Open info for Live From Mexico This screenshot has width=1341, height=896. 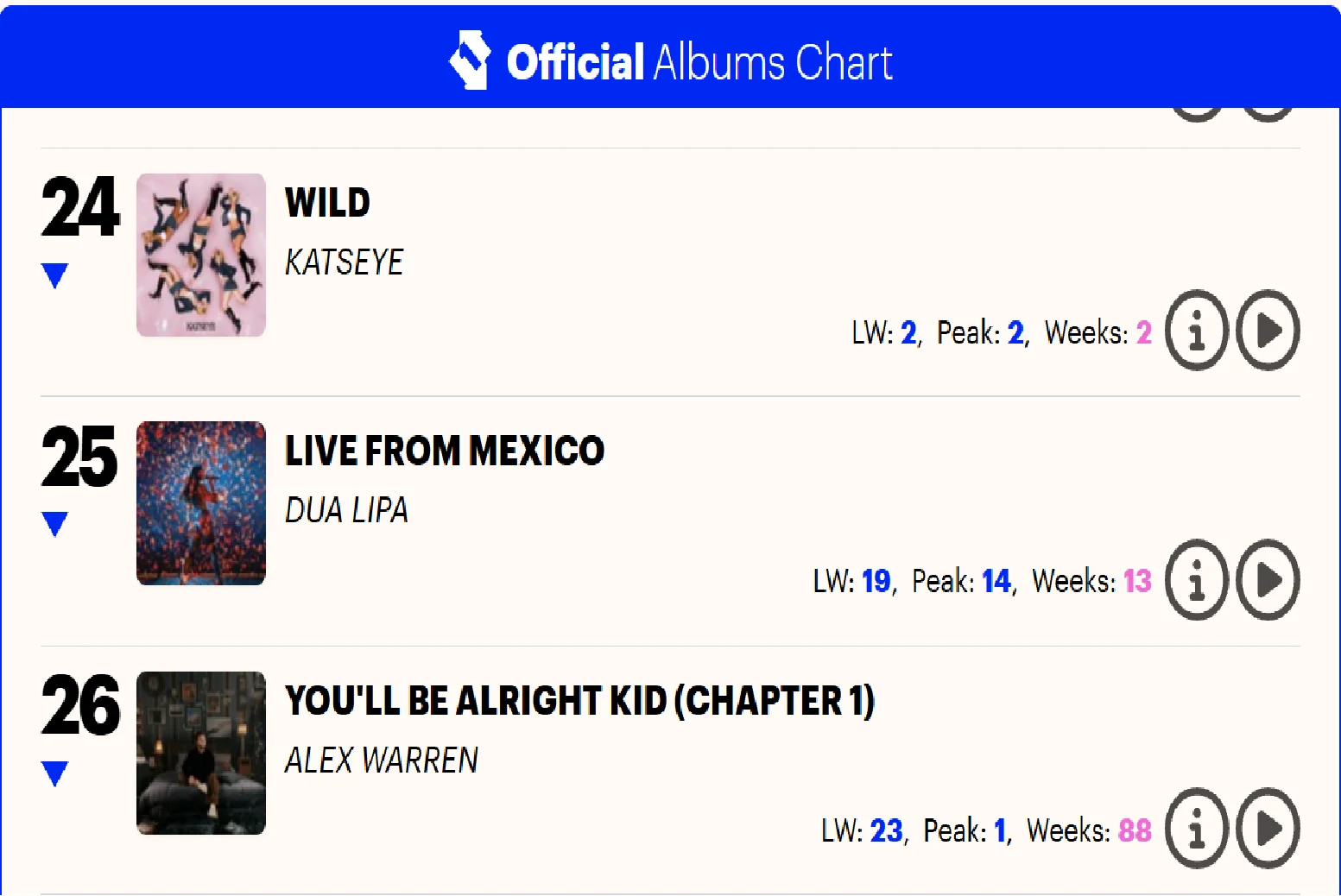1197,580
